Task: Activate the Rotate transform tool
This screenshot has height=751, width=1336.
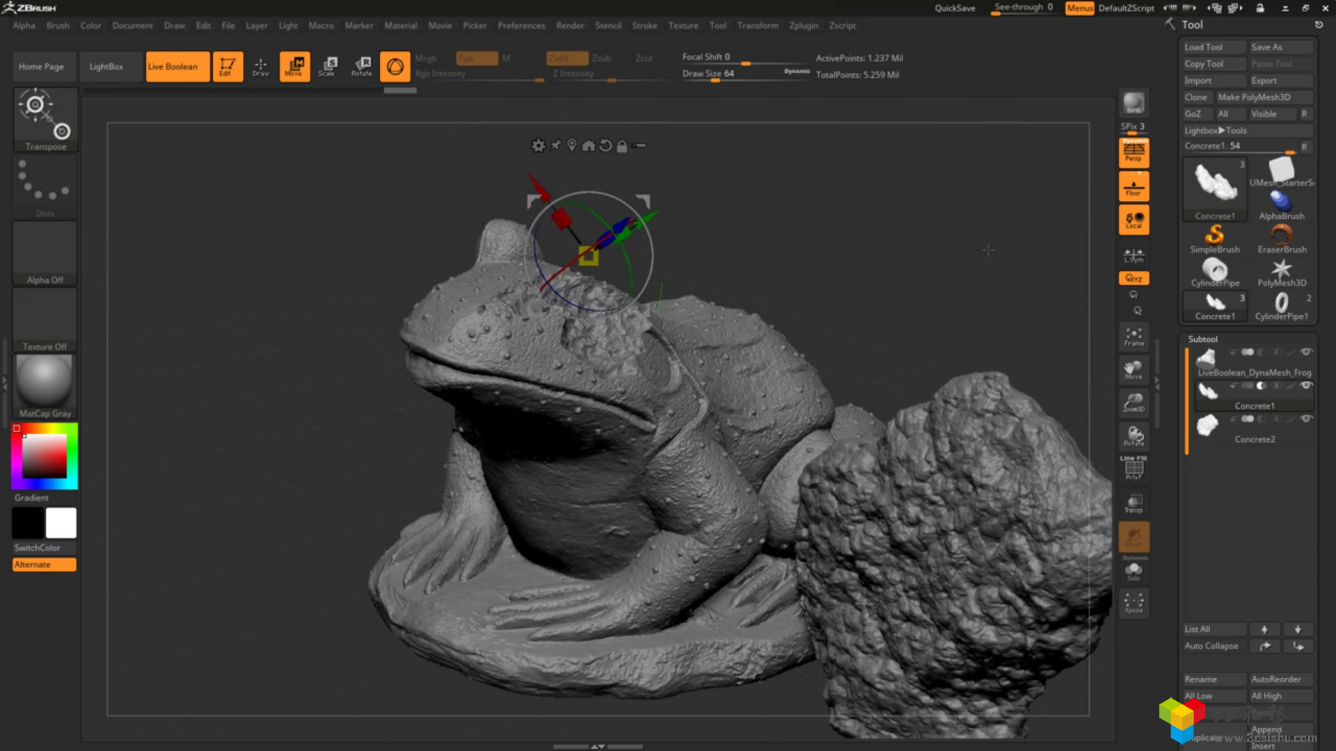Action: pyautogui.click(x=361, y=67)
